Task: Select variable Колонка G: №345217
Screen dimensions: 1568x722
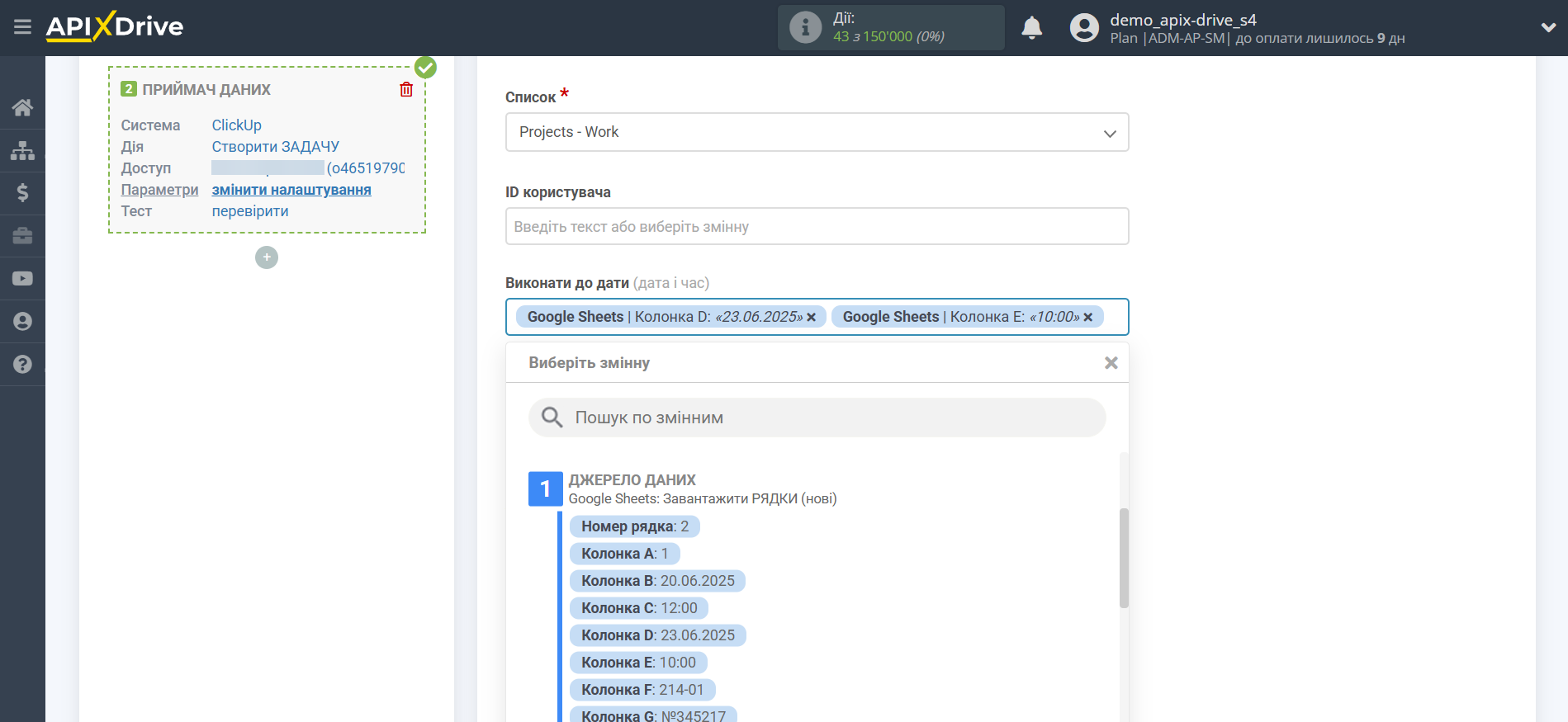Action: tap(653, 715)
